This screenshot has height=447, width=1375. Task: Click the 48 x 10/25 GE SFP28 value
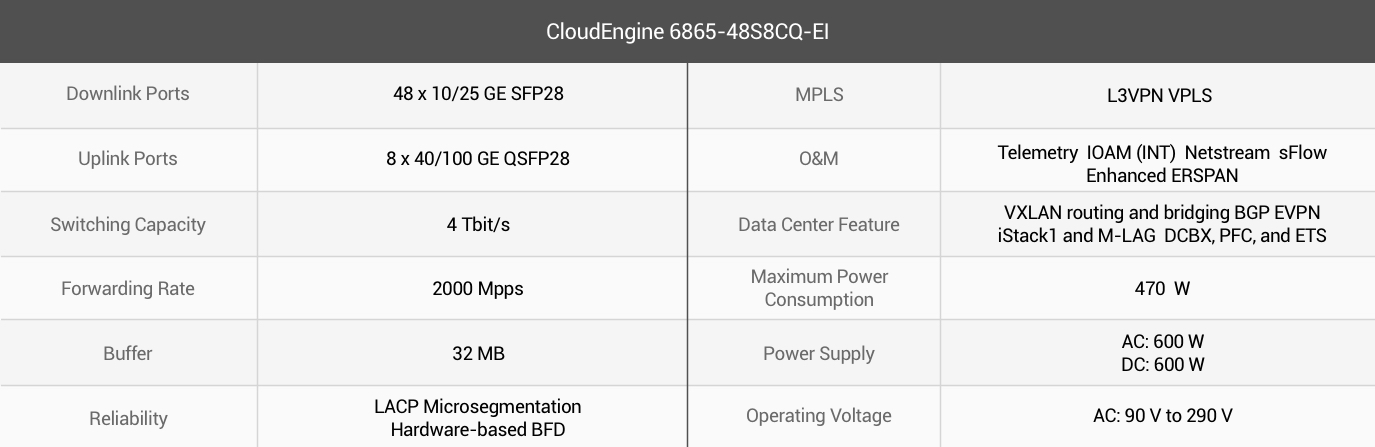point(471,94)
